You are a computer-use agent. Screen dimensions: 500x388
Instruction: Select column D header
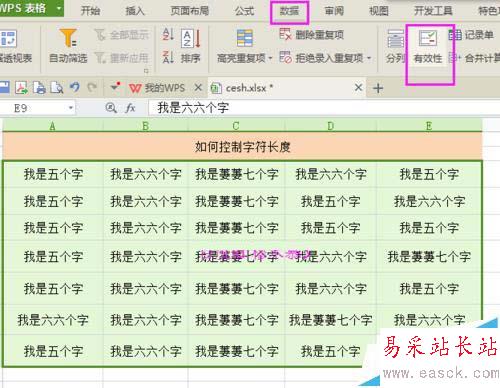330,126
